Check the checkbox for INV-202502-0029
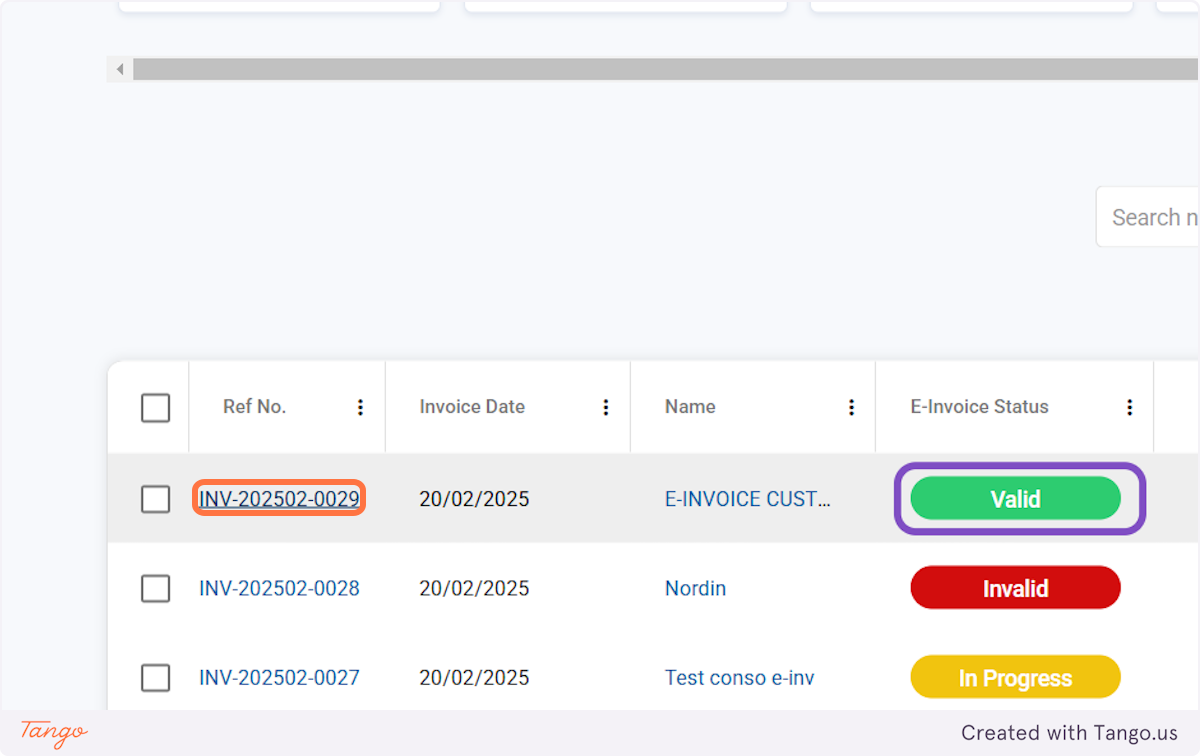The image size is (1200, 756). (156, 499)
